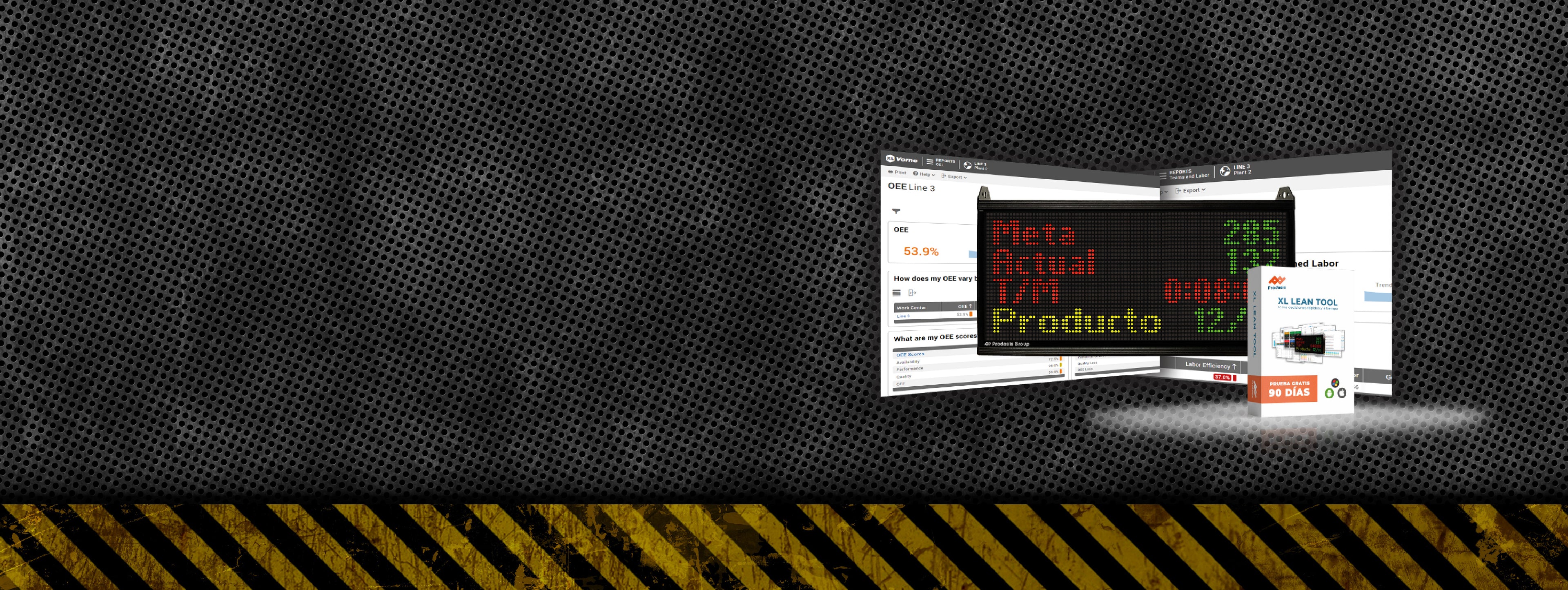Image resolution: width=1568 pixels, height=590 pixels.
Task: Click the yellow Producto line on the LED display
Action: coord(1077,320)
